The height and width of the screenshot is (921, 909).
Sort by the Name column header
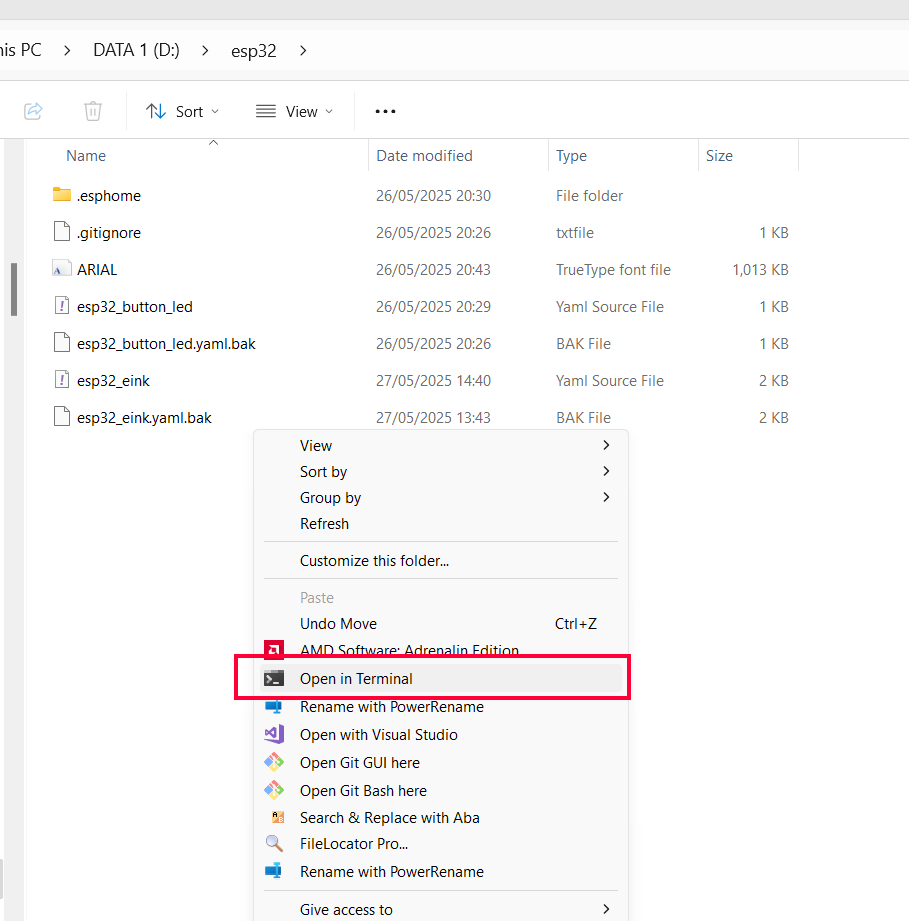click(x=86, y=156)
